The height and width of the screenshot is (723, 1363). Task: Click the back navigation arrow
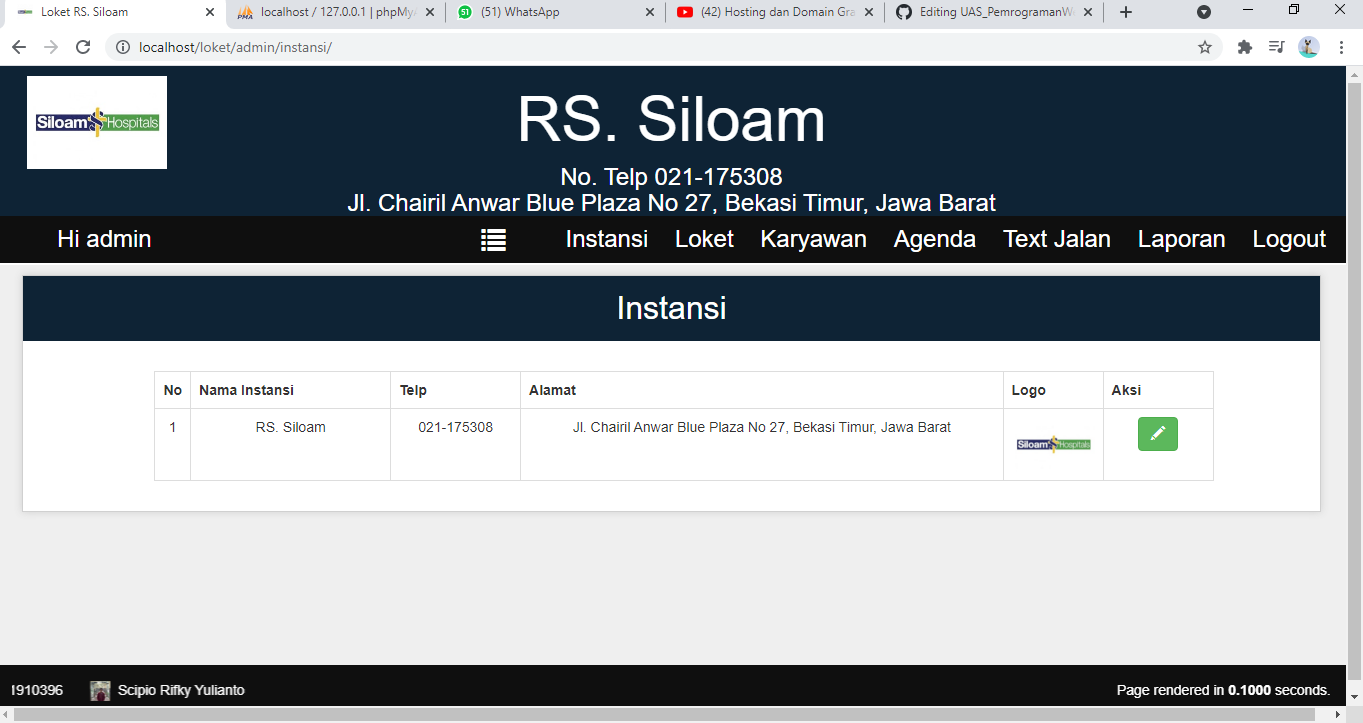(18, 46)
